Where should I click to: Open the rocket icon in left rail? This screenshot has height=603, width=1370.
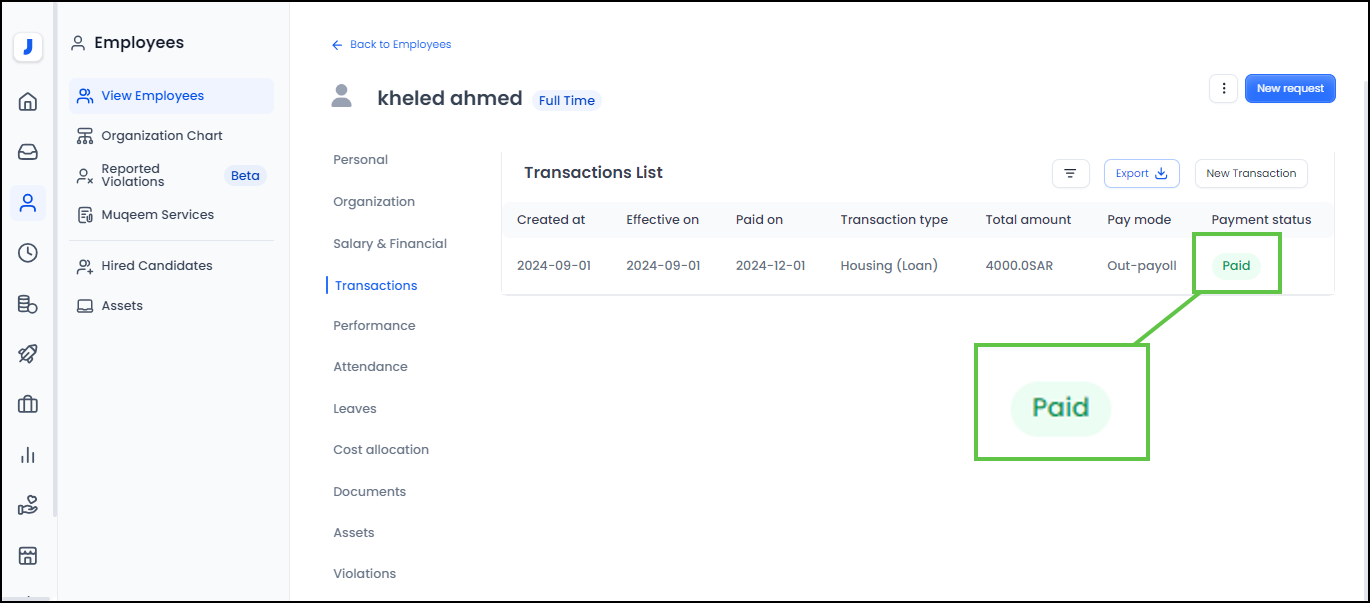click(x=28, y=354)
